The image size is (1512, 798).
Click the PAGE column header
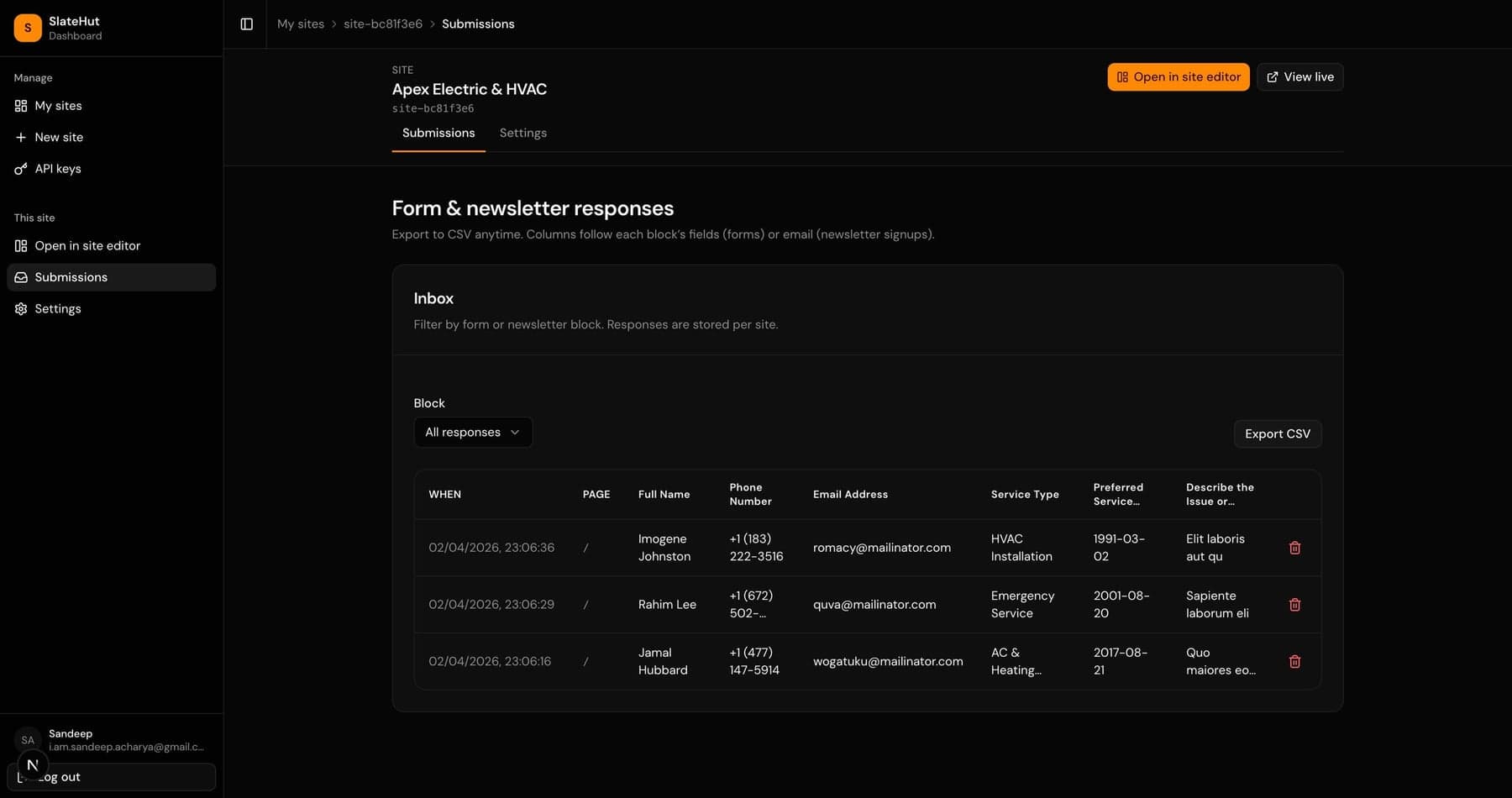click(x=596, y=495)
